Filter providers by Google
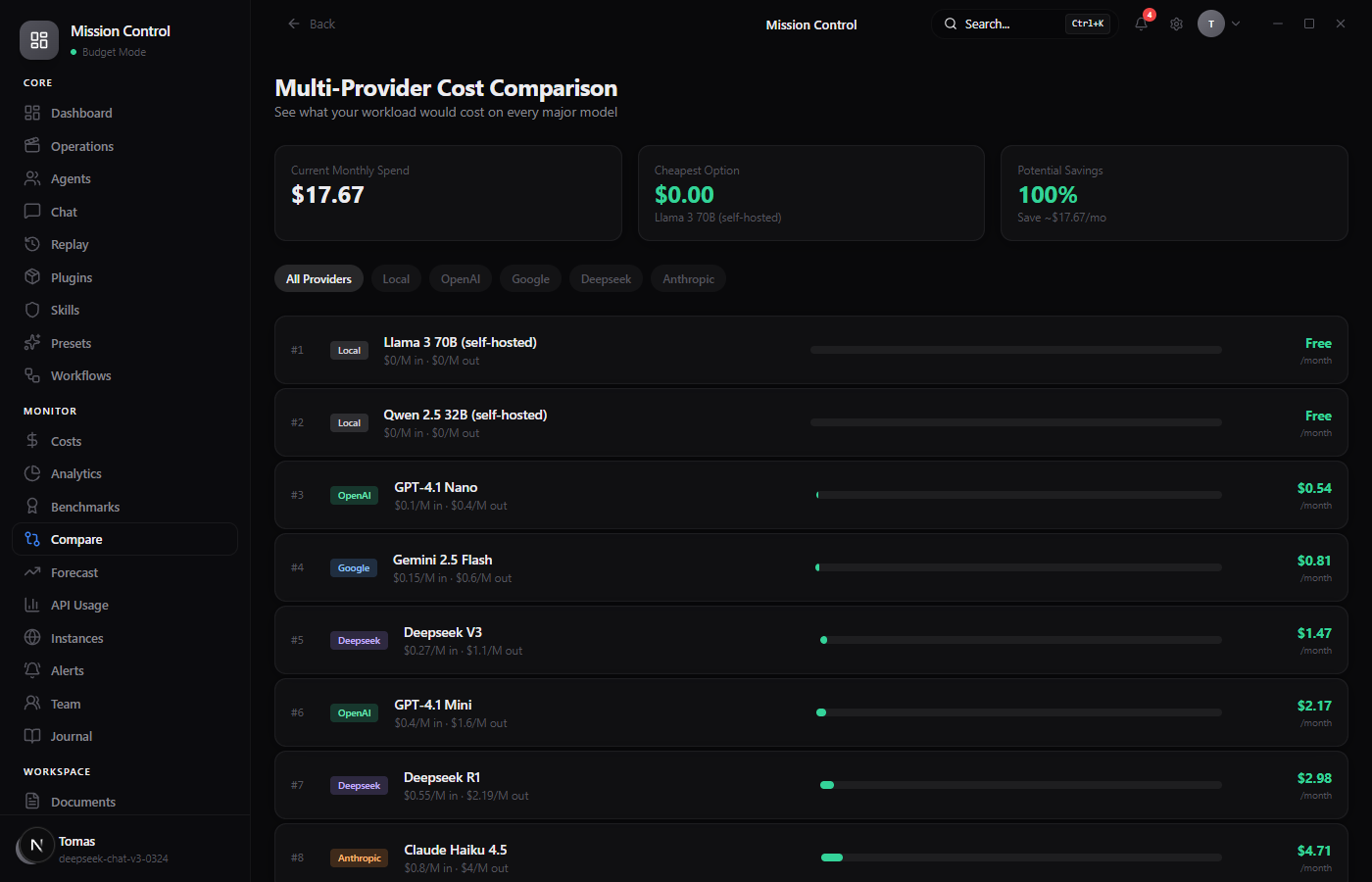Viewport: 1372px width, 882px height. click(530, 279)
